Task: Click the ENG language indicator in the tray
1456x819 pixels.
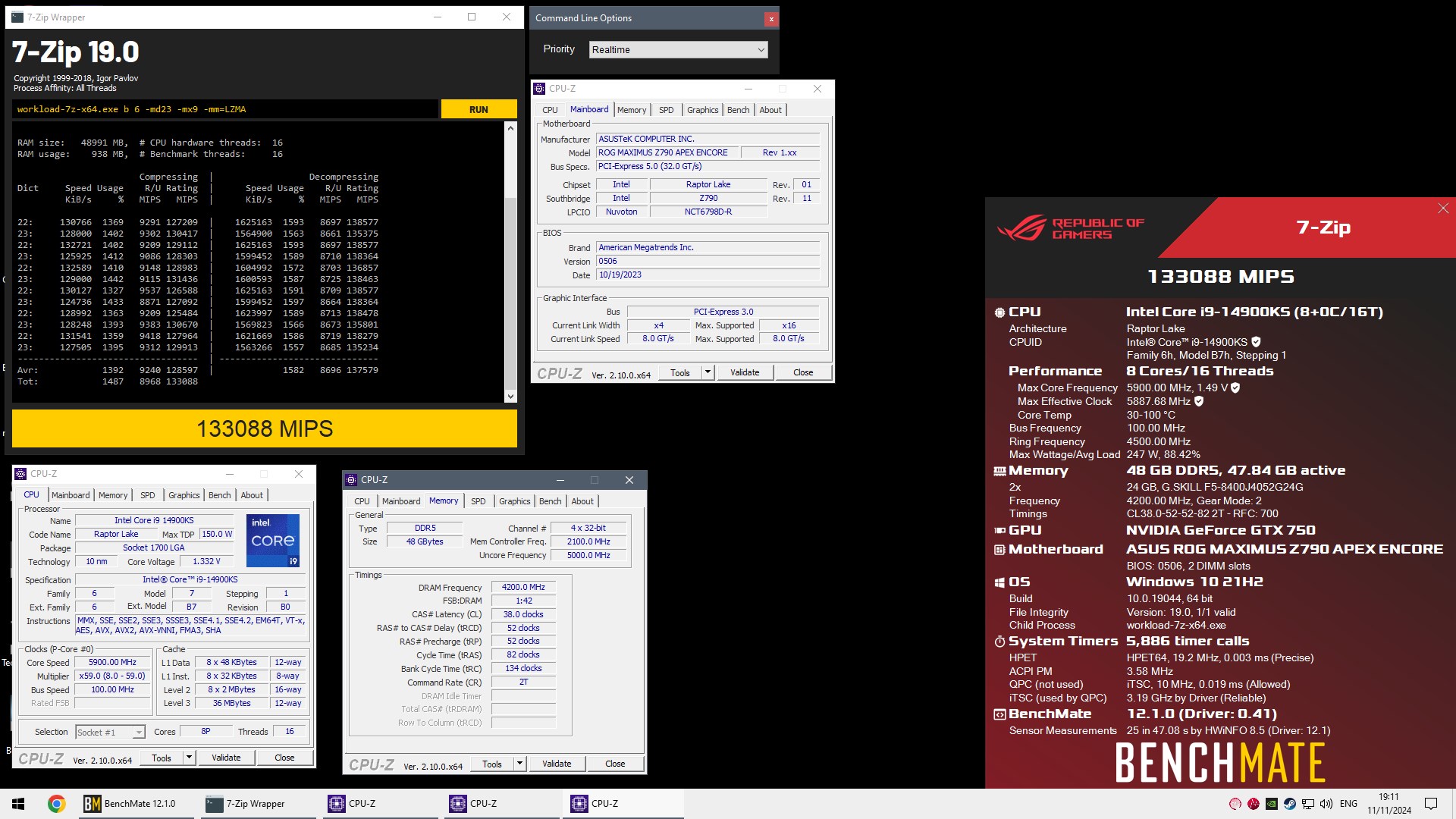Action: (x=1348, y=804)
